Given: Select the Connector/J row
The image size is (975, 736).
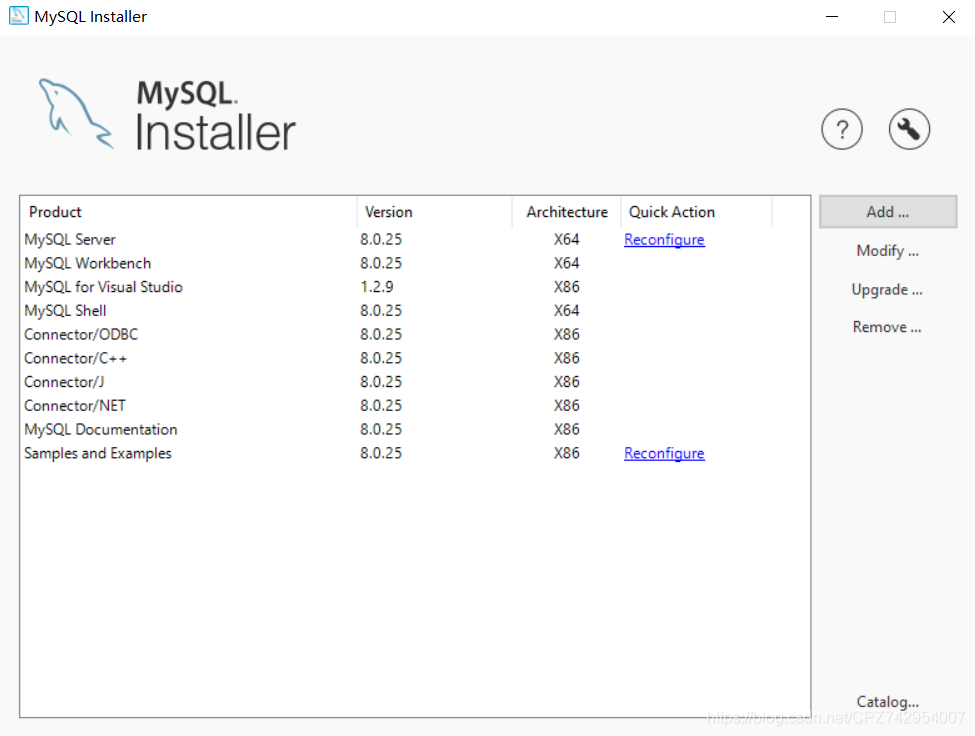Looking at the screenshot, I should pyautogui.click(x=415, y=382).
